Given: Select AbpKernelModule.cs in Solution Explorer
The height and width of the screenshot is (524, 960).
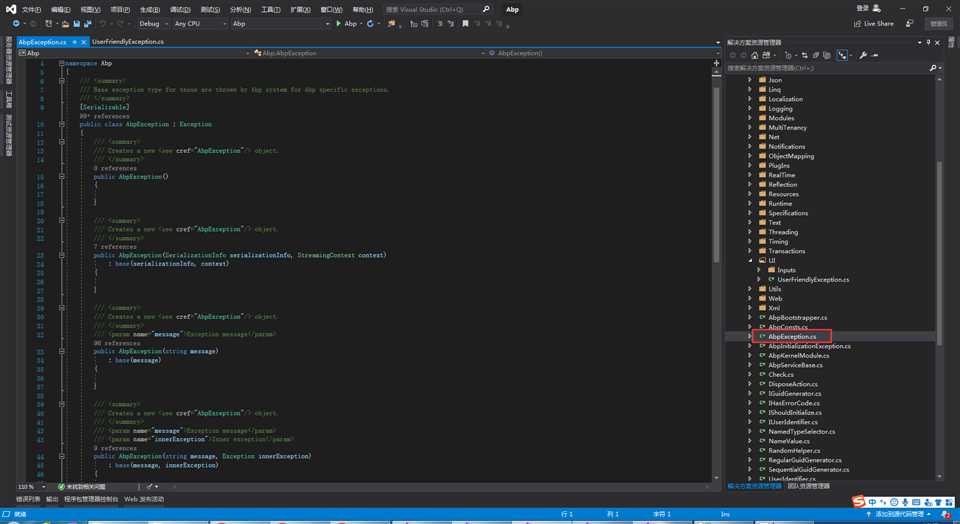Looking at the screenshot, I should pyautogui.click(x=799, y=355).
